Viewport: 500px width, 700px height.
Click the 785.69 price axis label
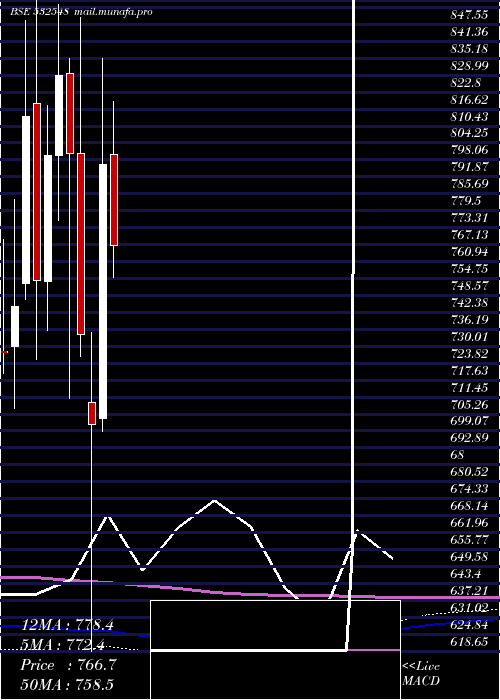pyautogui.click(x=469, y=184)
